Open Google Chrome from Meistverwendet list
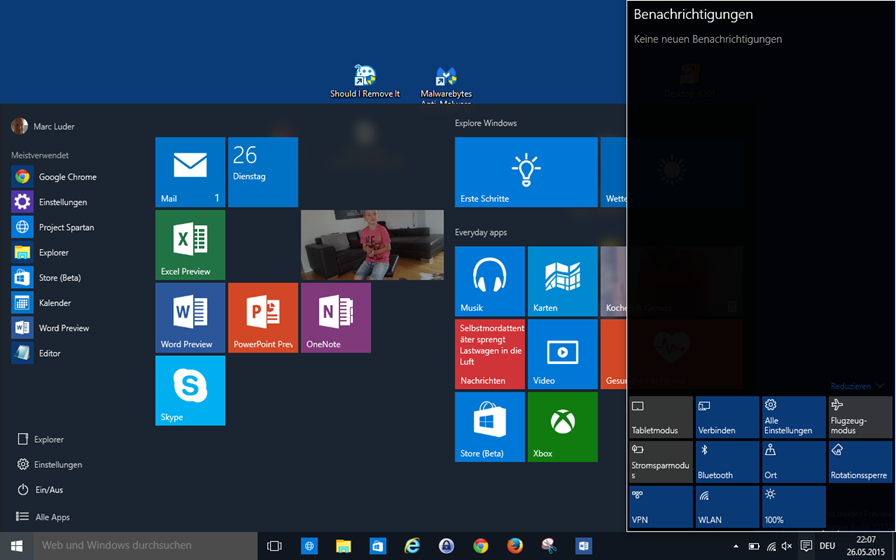The width and height of the screenshot is (896, 560). tap(67, 177)
